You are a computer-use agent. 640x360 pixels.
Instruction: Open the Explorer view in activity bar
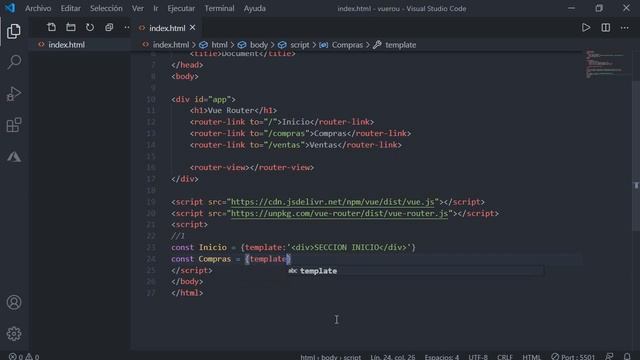(x=13, y=31)
